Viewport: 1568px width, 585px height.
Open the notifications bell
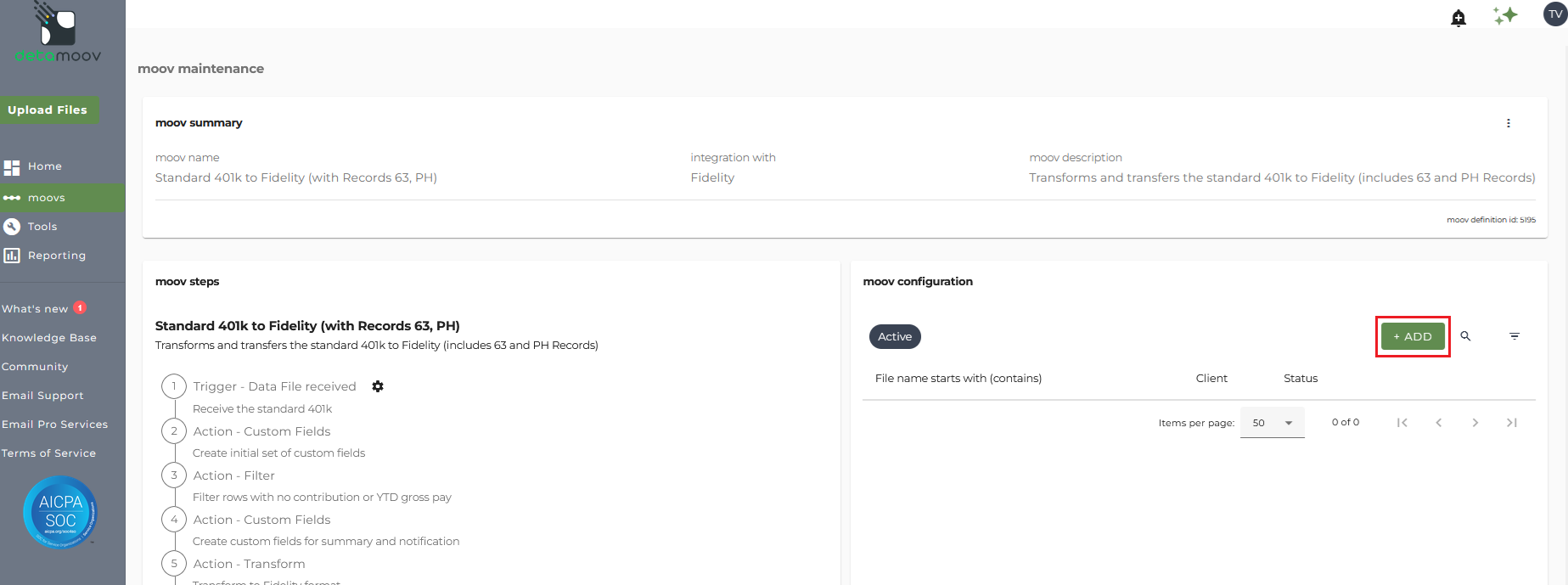pyautogui.click(x=1458, y=18)
